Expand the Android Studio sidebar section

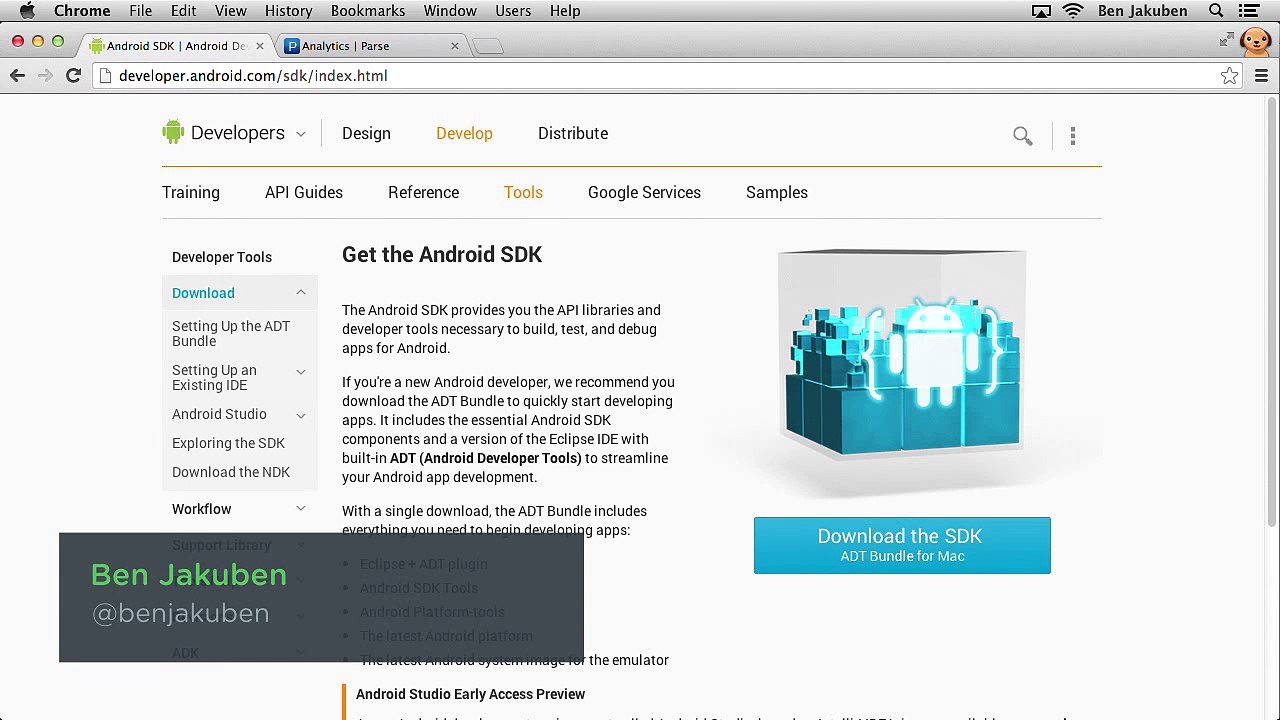[x=300, y=415]
